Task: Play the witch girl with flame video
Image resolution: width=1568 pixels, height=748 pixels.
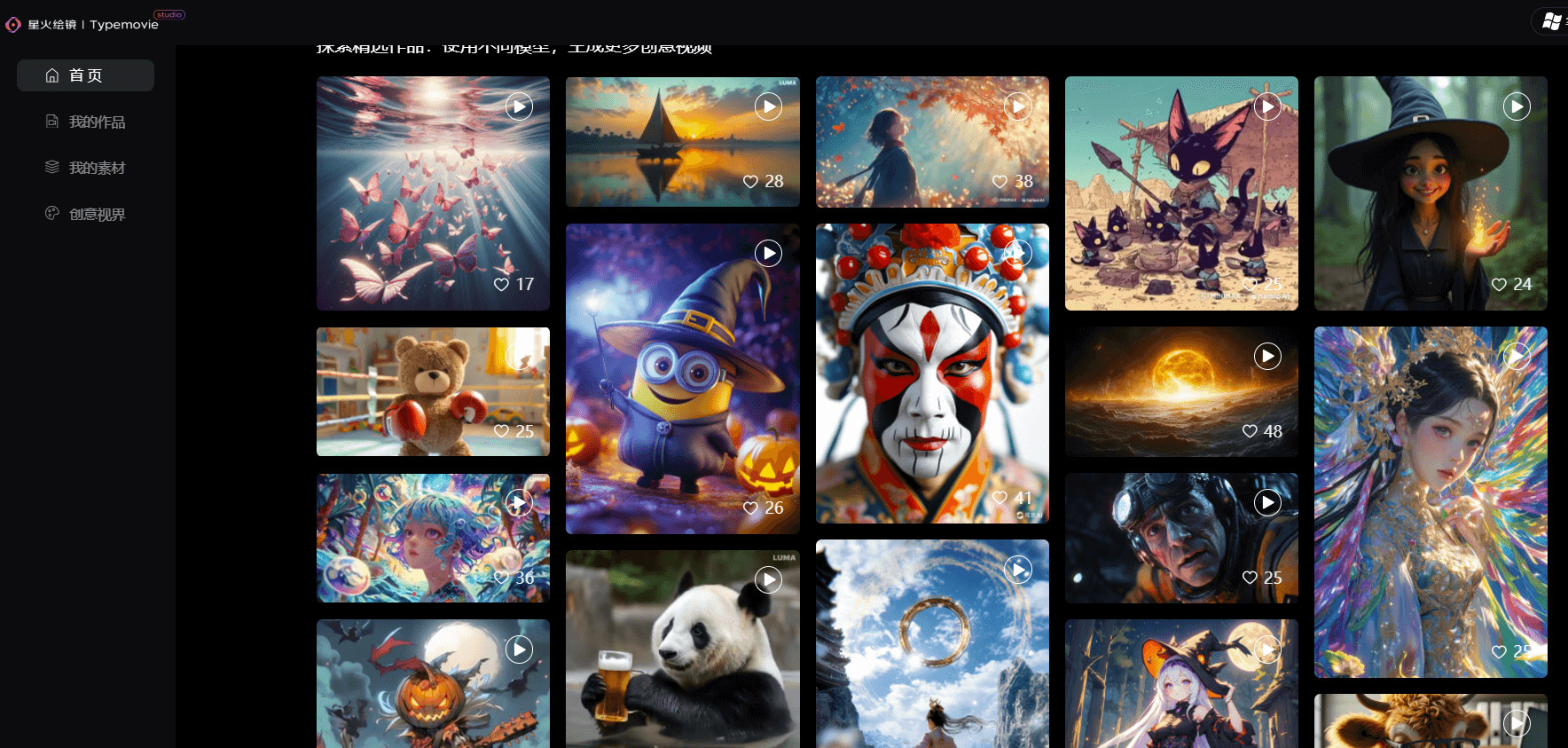Action: coord(1517,106)
